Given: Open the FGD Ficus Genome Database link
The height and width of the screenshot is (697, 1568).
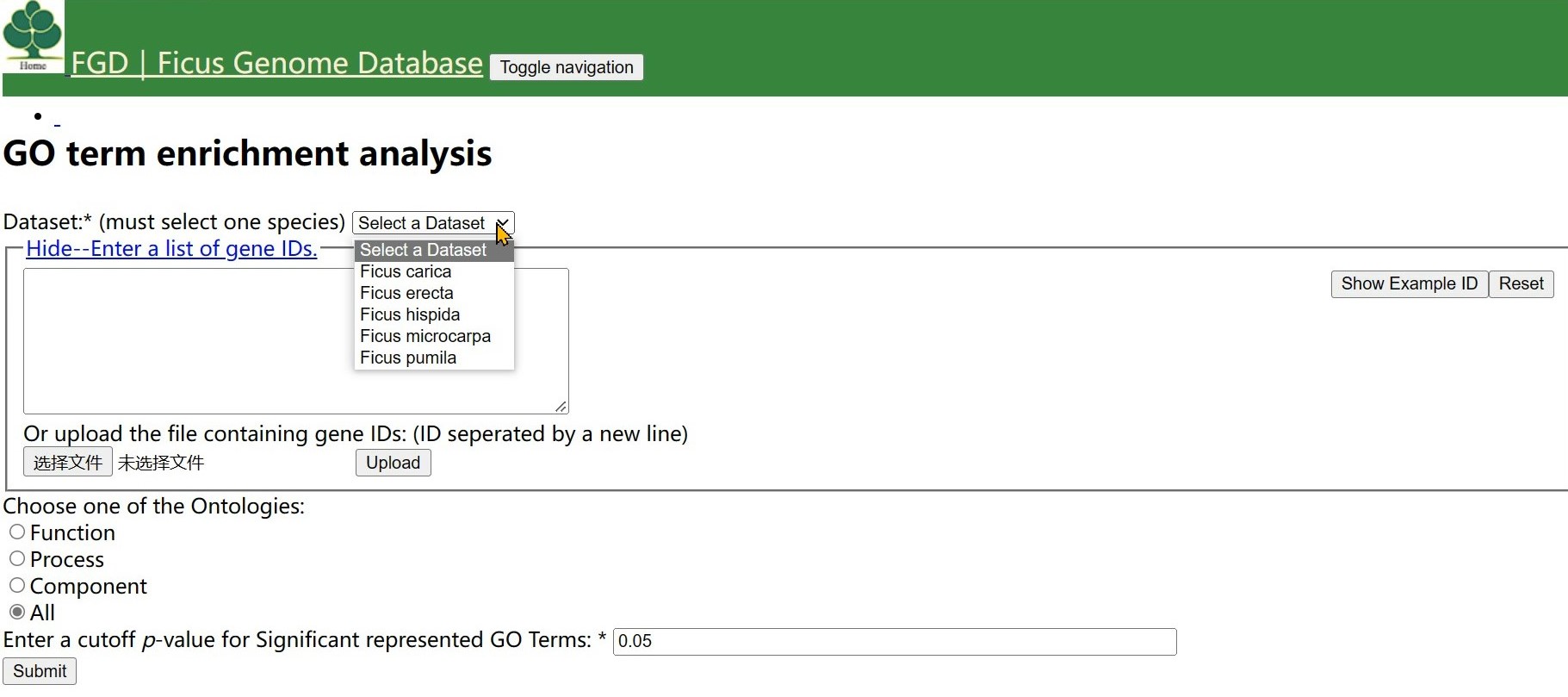Looking at the screenshot, I should click(276, 64).
